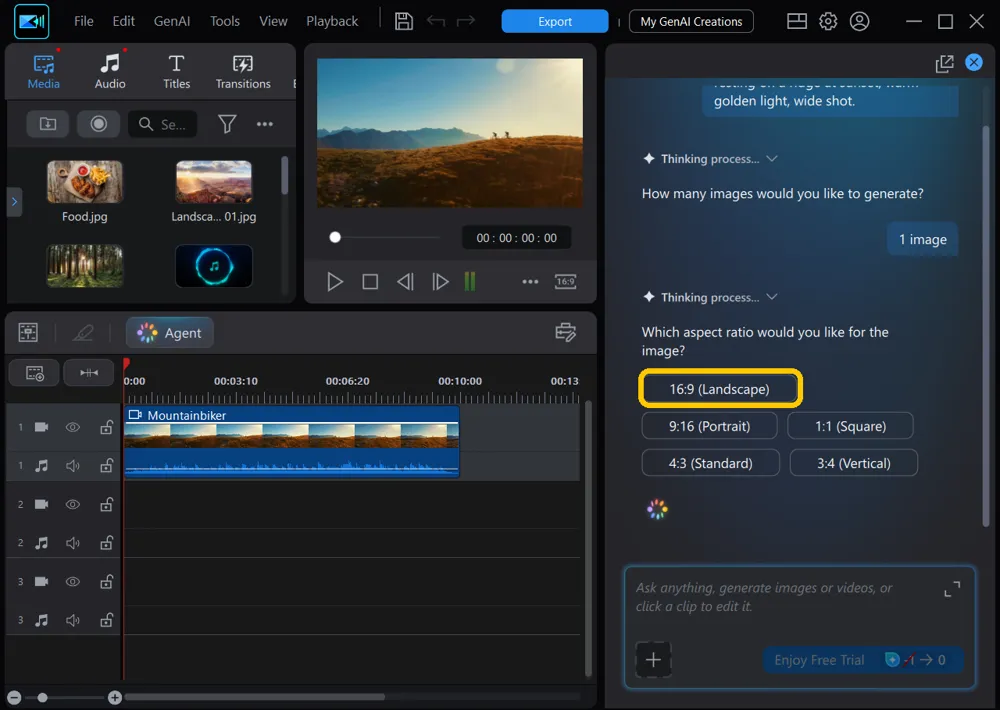Lock video track 1 with the padlock
The width and height of the screenshot is (1000, 710).
coord(107,427)
